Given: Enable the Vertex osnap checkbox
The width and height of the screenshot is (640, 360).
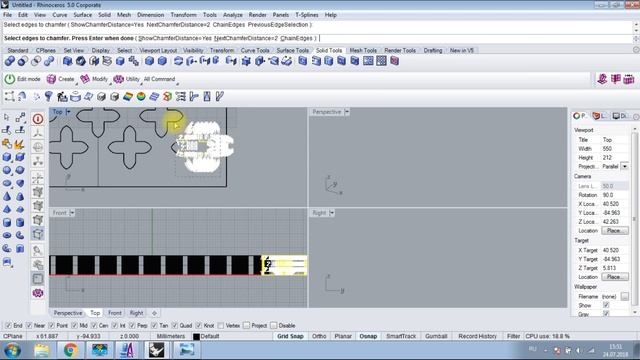Looking at the screenshot, I should (x=221, y=326).
